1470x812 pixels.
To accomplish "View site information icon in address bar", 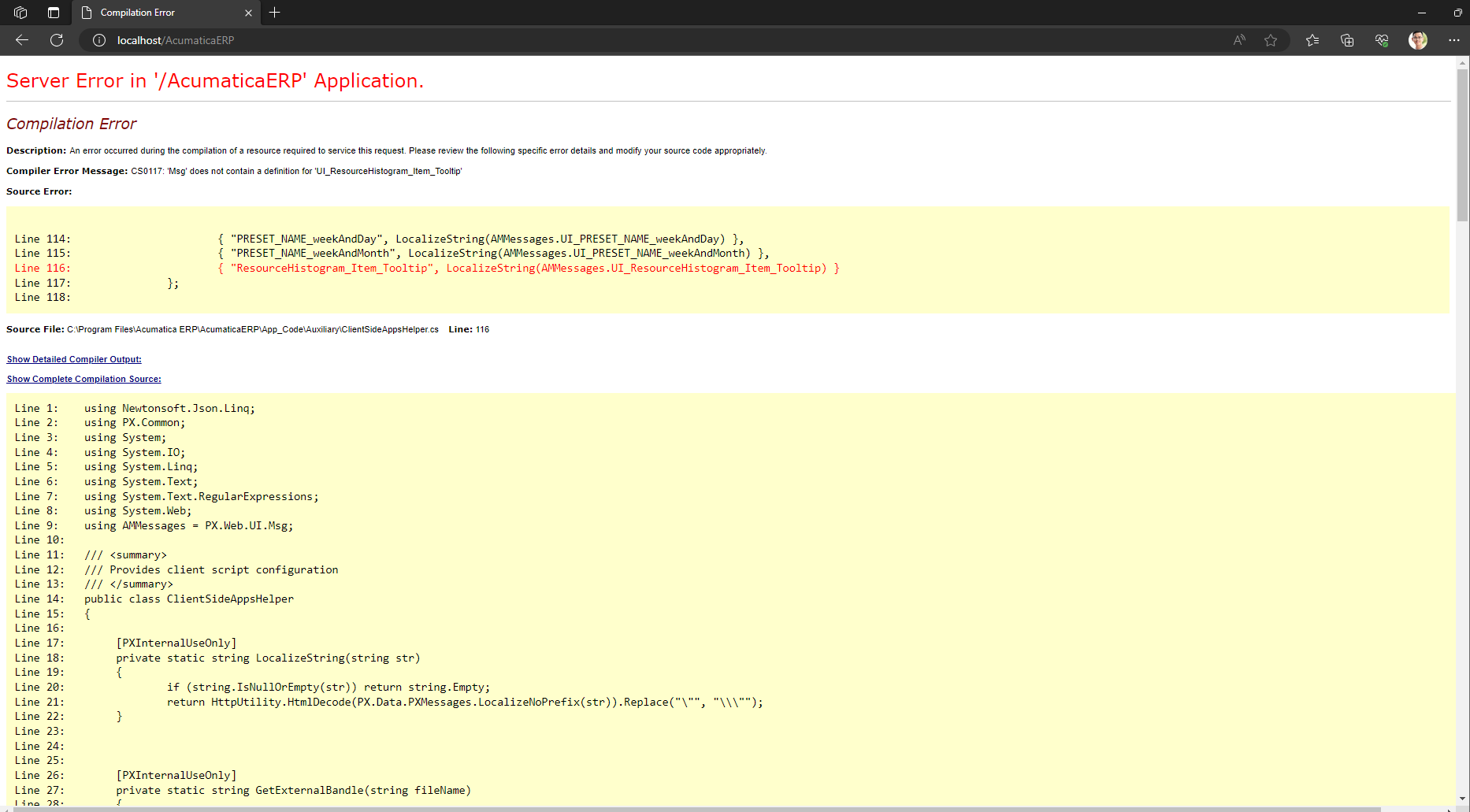I will coord(99,40).
